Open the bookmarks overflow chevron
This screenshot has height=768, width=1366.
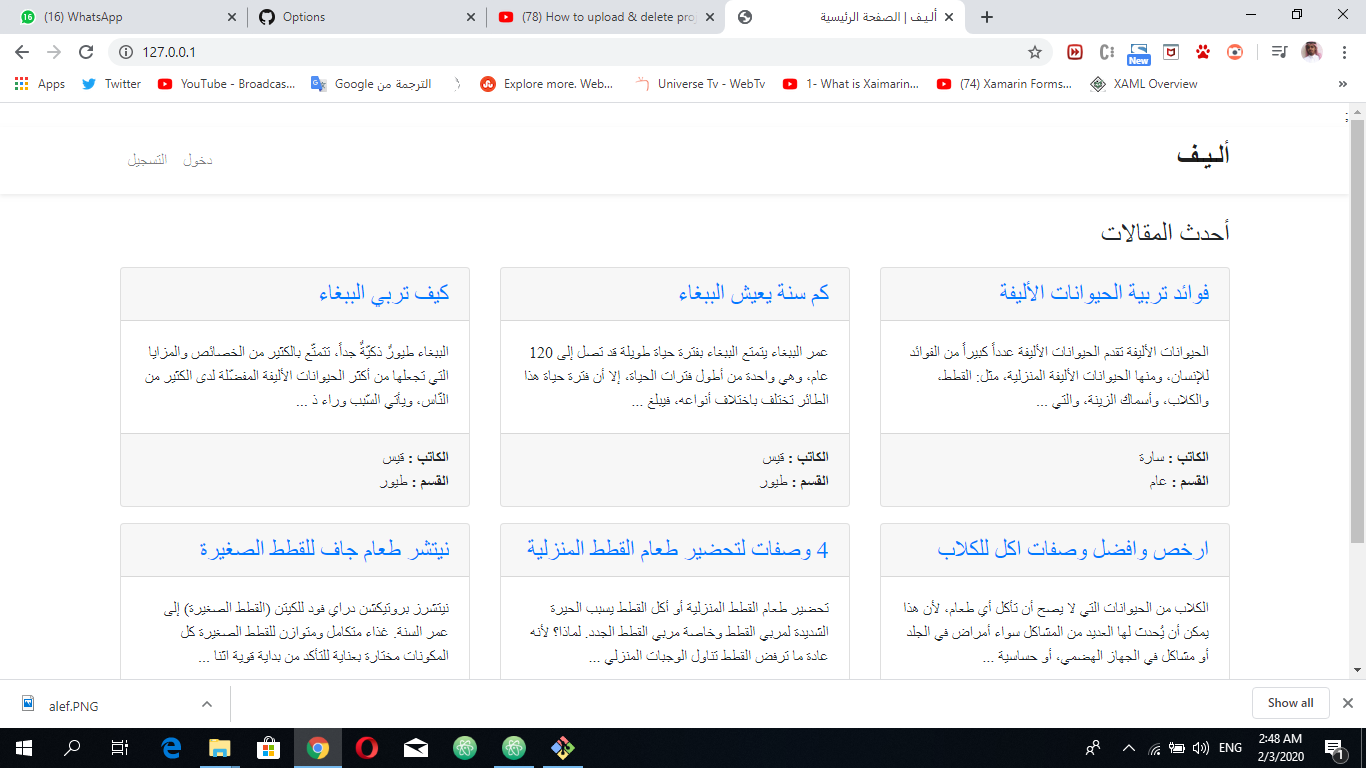click(1344, 84)
